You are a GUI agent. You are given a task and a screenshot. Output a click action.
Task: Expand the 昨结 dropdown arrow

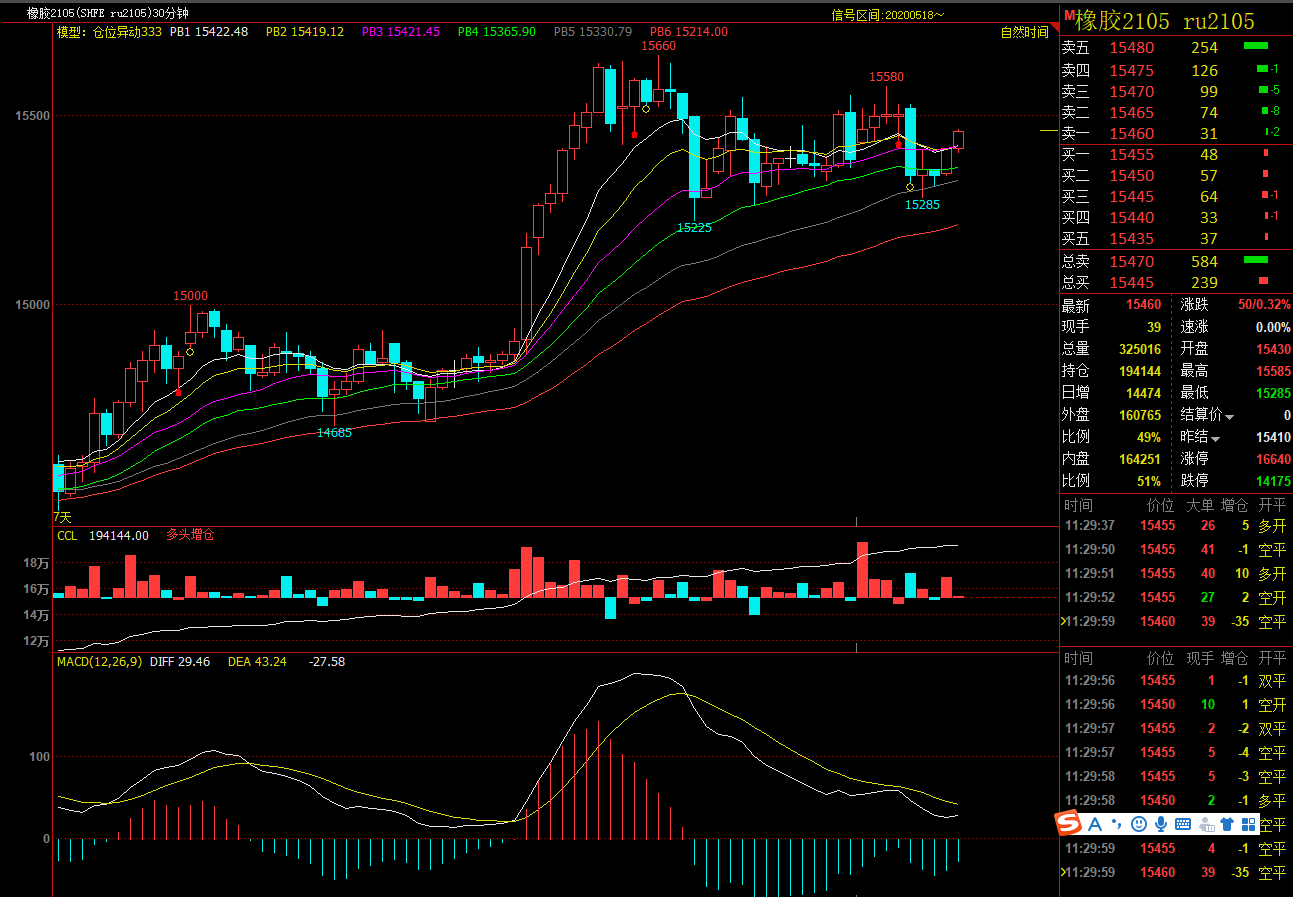click(x=1216, y=438)
